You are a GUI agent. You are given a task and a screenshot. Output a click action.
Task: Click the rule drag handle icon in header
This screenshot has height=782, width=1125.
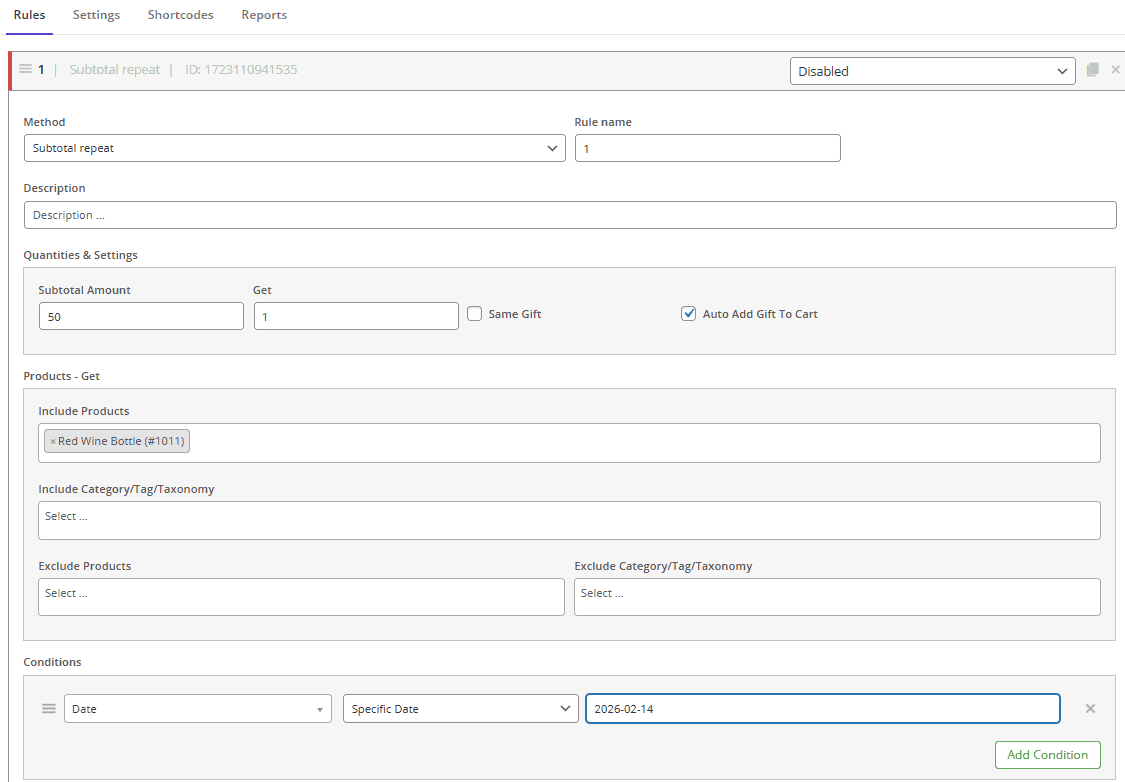26,70
